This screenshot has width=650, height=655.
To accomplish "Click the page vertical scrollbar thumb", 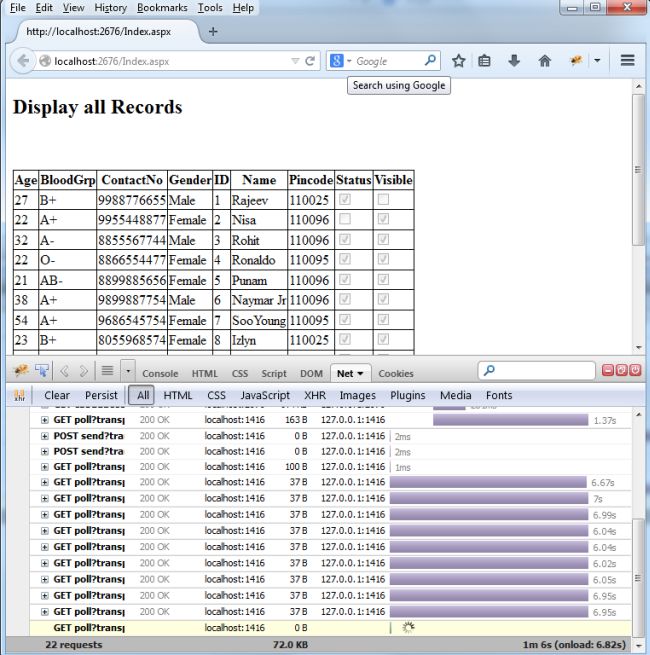I will coord(638,170).
